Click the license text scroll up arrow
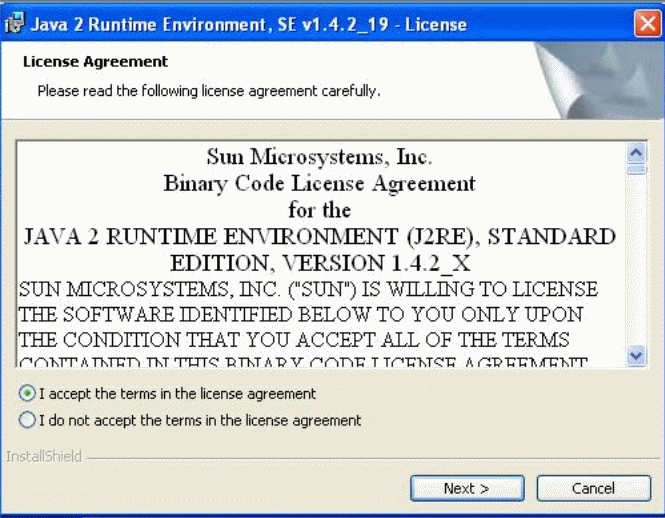The width and height of the screenshot is (665, 518). (x=636, y=153)
